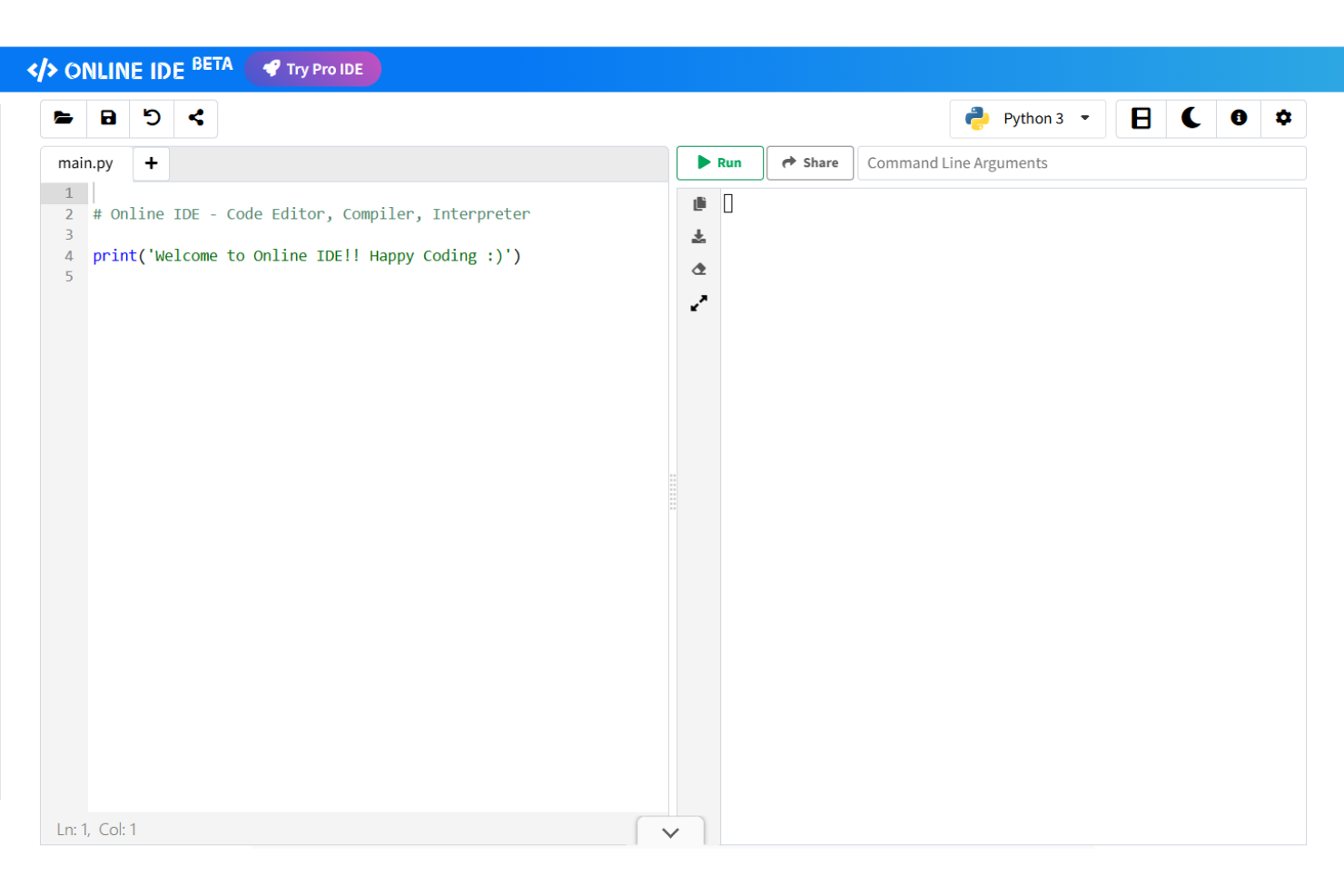Image resolution: width=1344 pixels, height=896 pixels.
Task: Toggle dark mode with the moon icon
Action: (x=1191, y=118)
